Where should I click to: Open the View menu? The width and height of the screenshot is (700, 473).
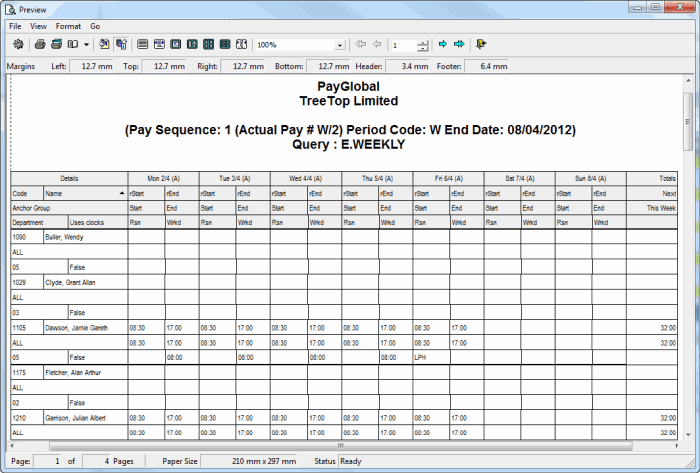(x=38, y=25)
